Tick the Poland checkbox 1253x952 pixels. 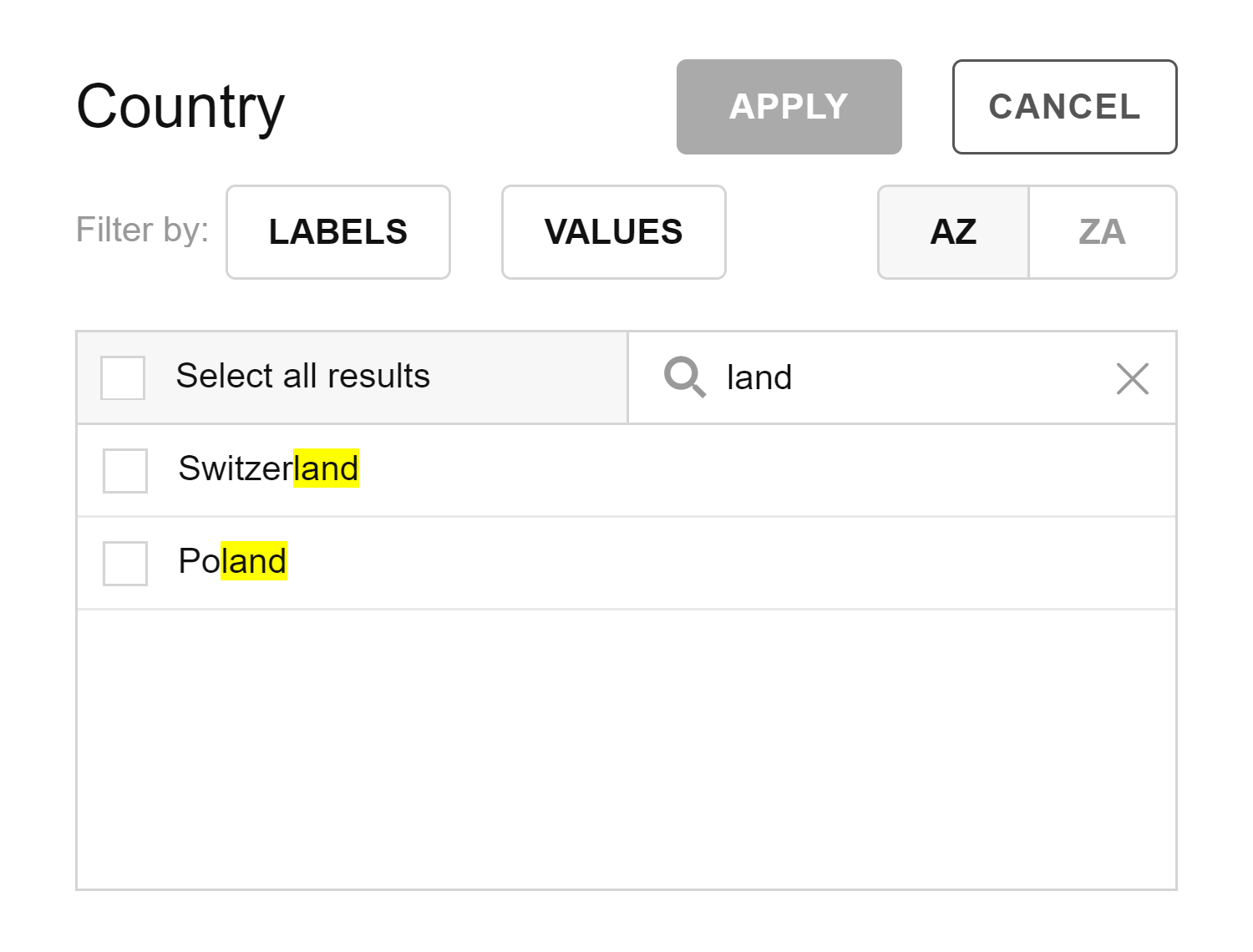(125, 563)
